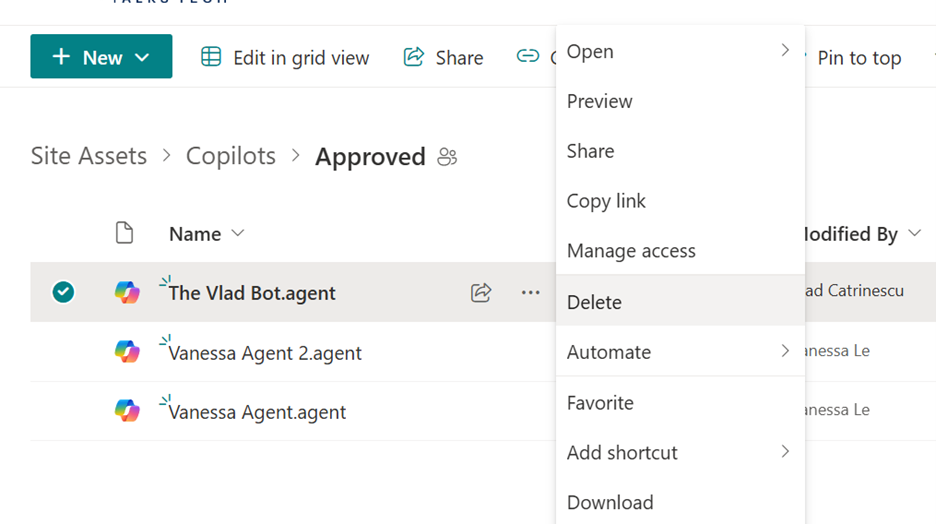The image size is (936, 524).
Task: Navigate to Copilots in the breadcrumb
Action: 231,156
